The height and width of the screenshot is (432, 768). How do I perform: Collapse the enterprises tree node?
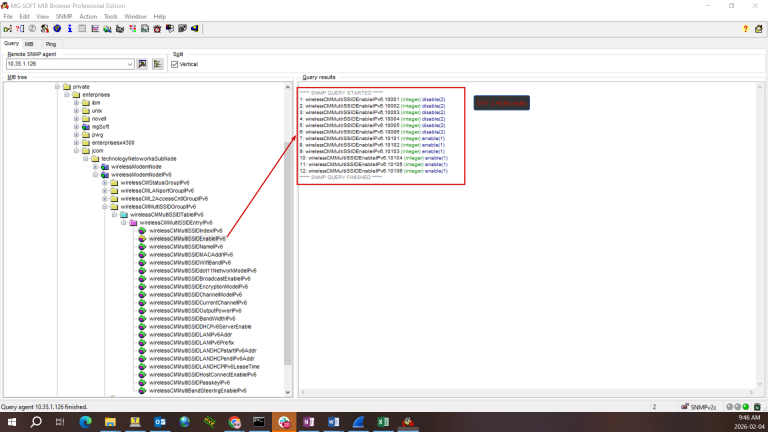click(67, 95)
